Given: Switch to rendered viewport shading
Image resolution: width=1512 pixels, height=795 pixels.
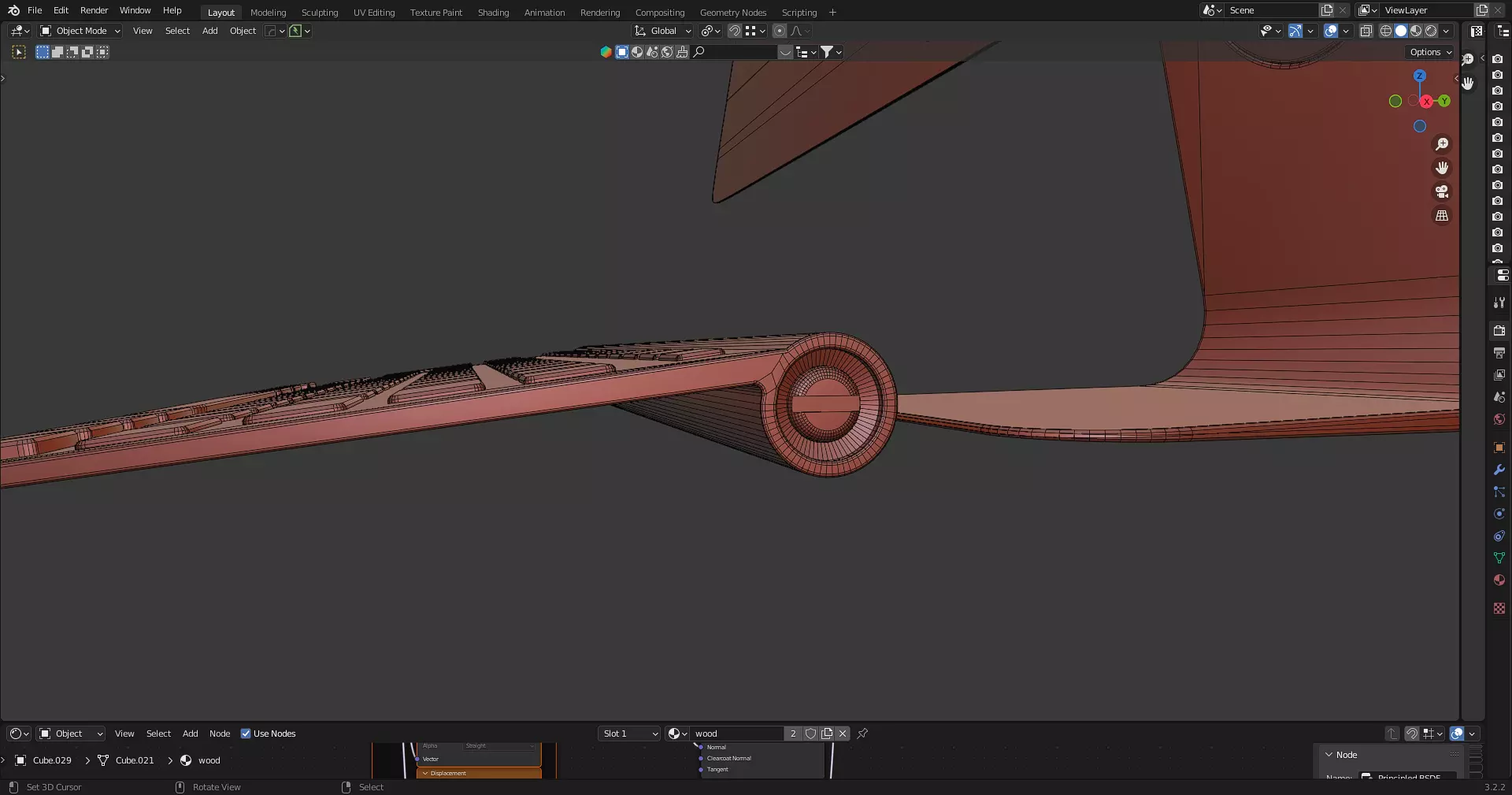Looking at the screenshot, I should point(1431,31).
